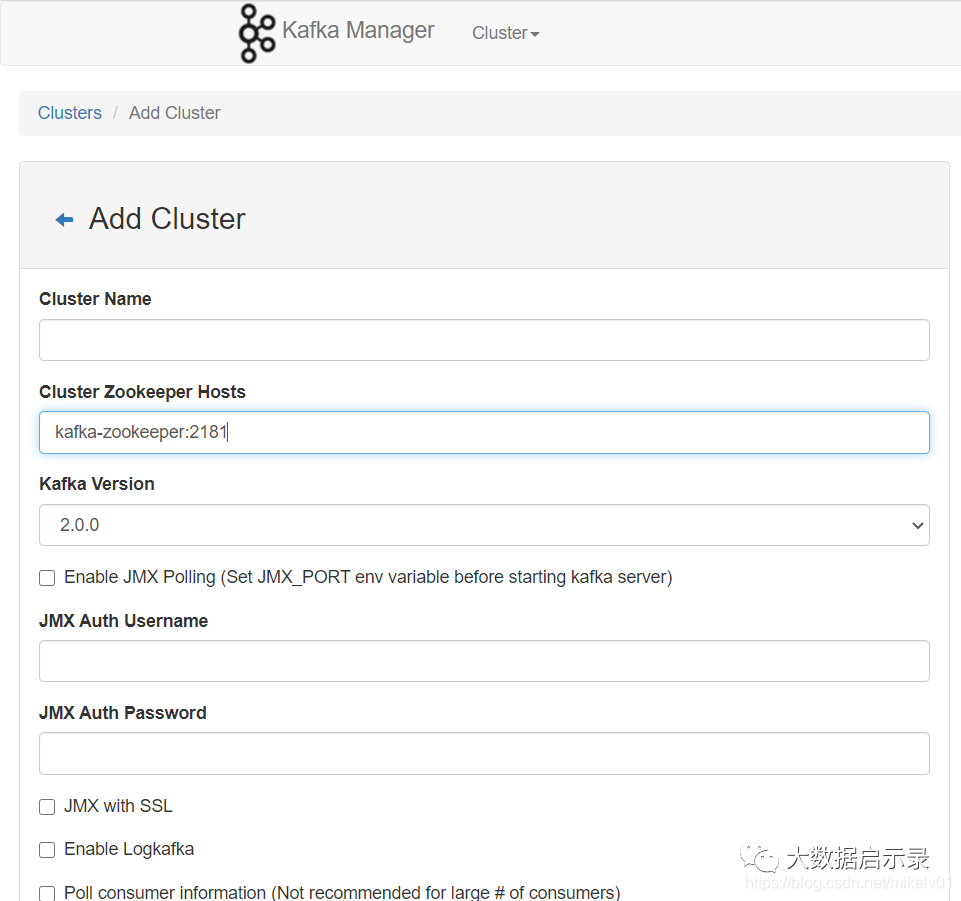
Task: Expand the Kafka Version dropdown
Action: 484,525
